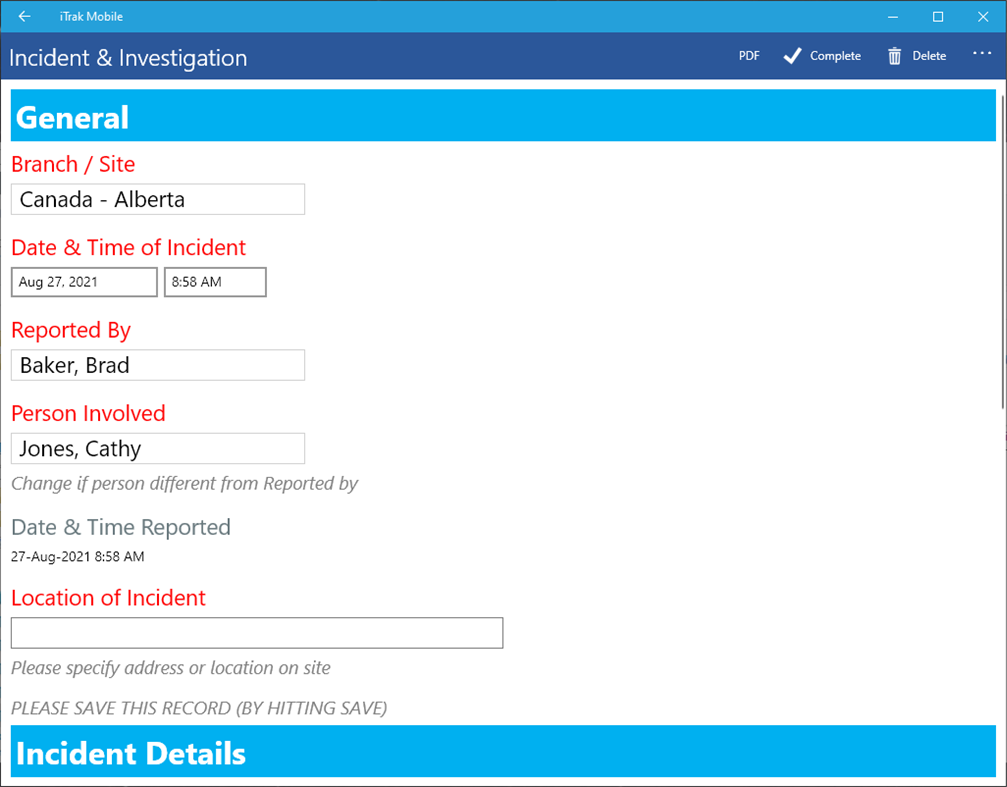Open the ellipsis overflow menu
Screen dimensions: 1007x787
coord(981,55)
